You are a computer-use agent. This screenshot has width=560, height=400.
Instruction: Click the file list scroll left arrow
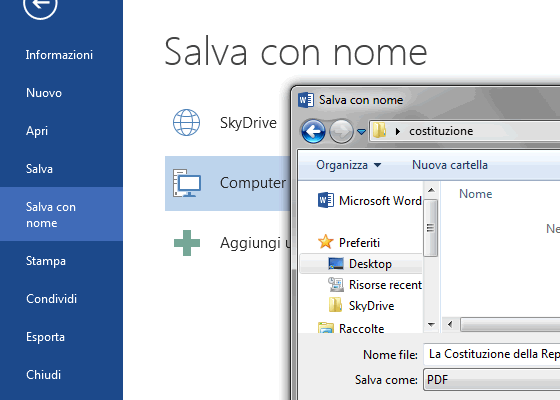[450, 325]
